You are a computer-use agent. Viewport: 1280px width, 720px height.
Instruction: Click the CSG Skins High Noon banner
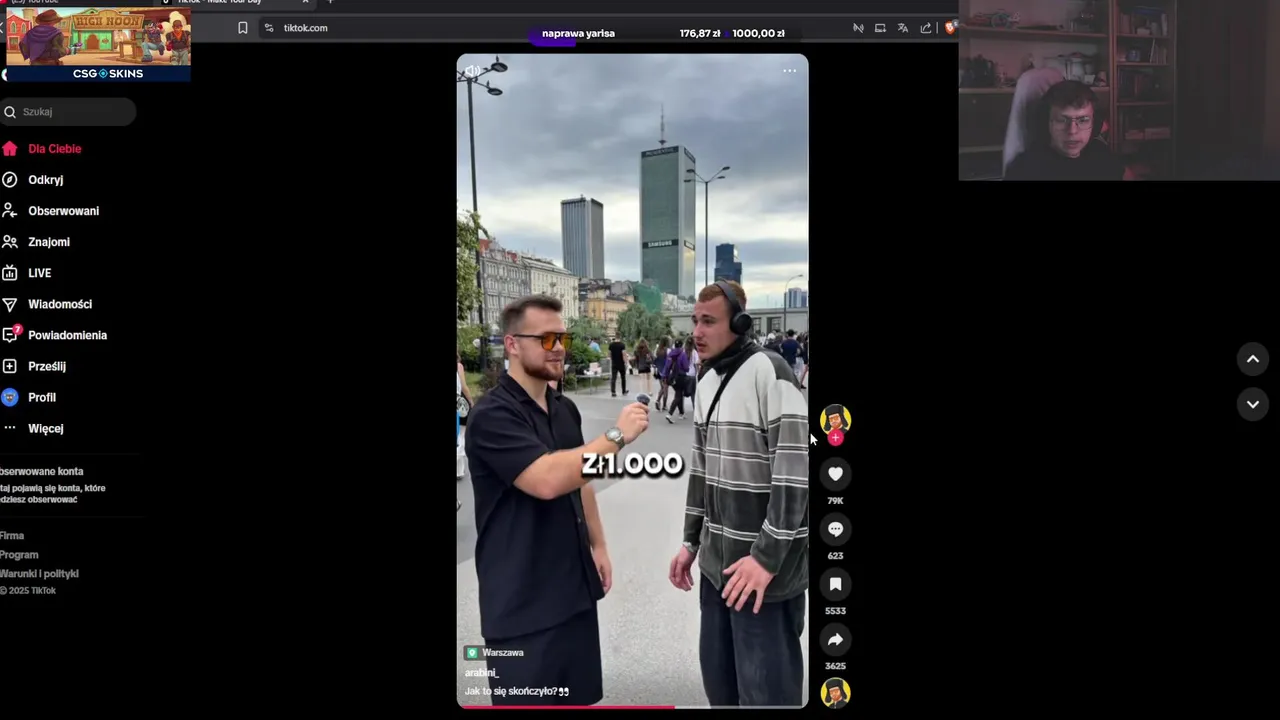[x=97, y=44]
